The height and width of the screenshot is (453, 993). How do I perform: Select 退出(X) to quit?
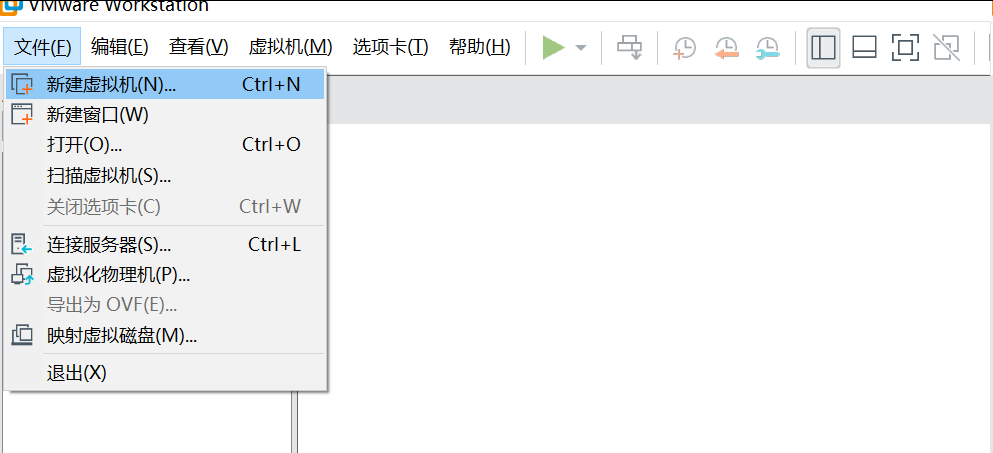click(165, 373)
